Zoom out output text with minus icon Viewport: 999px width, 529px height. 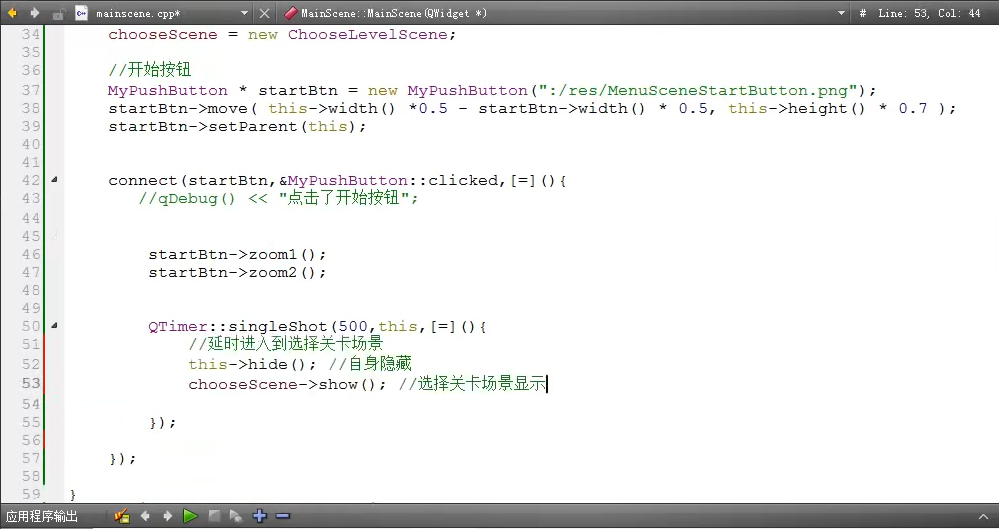tap(283, 516)
